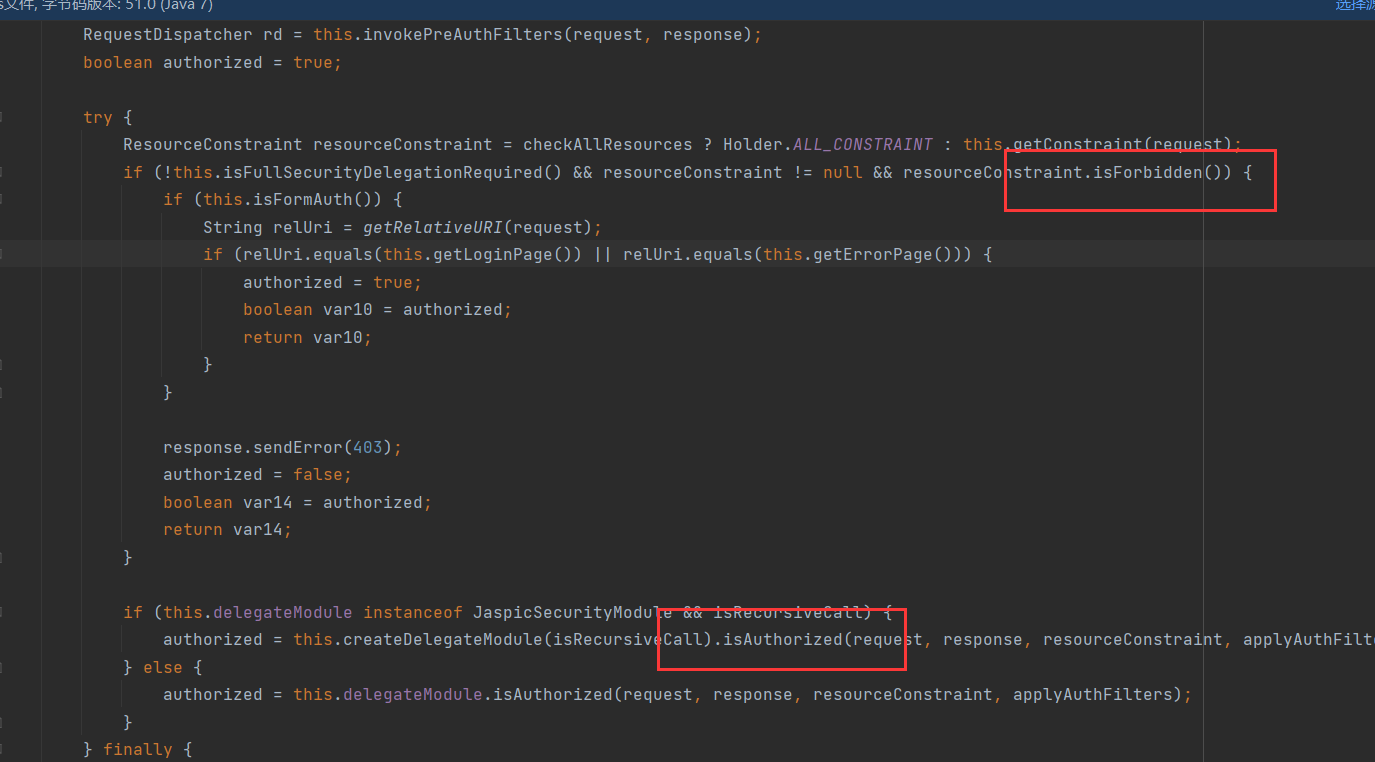1375x762 pixels.
Task: Click the checkAllResources variable
Action: pos(608,145)
